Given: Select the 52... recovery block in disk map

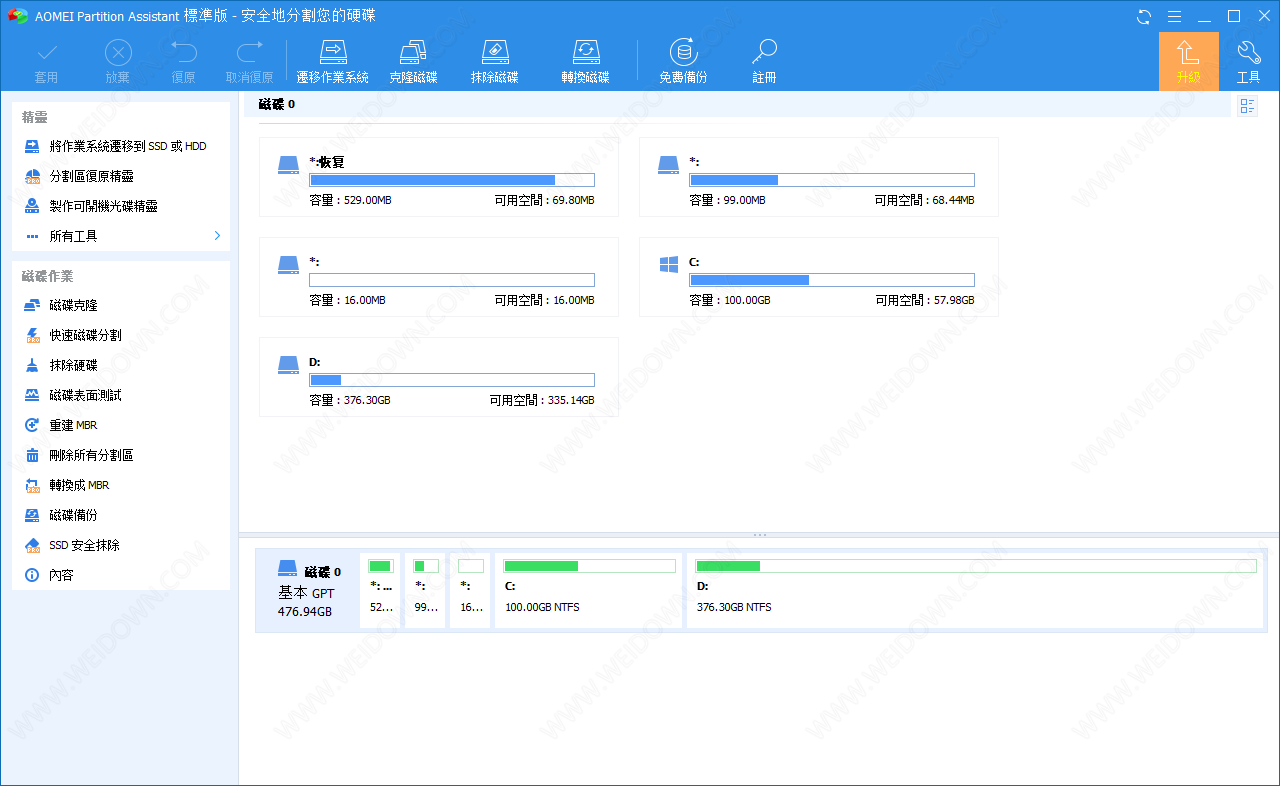Looking at the screenshot, I should click(380, 591).
